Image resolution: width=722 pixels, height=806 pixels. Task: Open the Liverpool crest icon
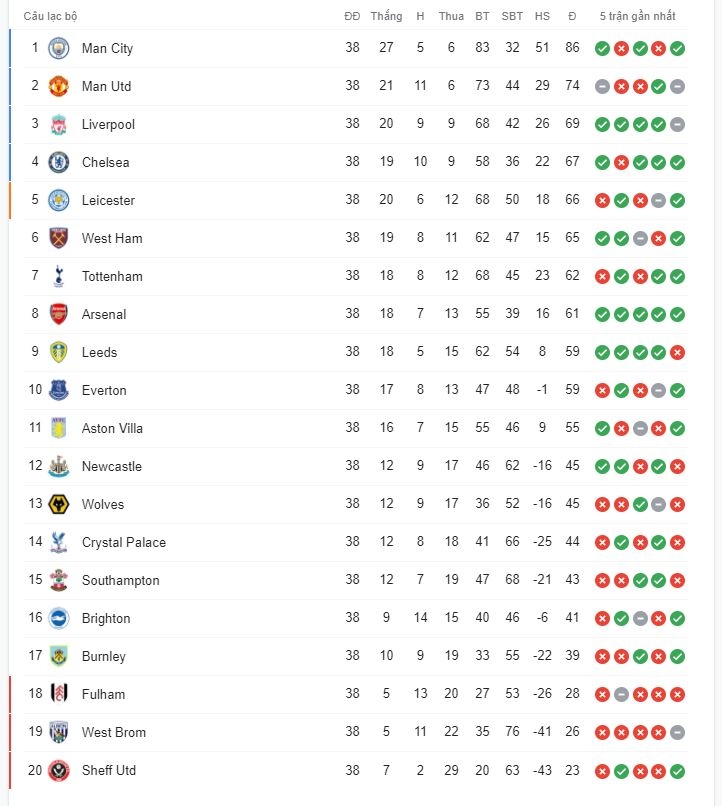click(x=59, y=124)
